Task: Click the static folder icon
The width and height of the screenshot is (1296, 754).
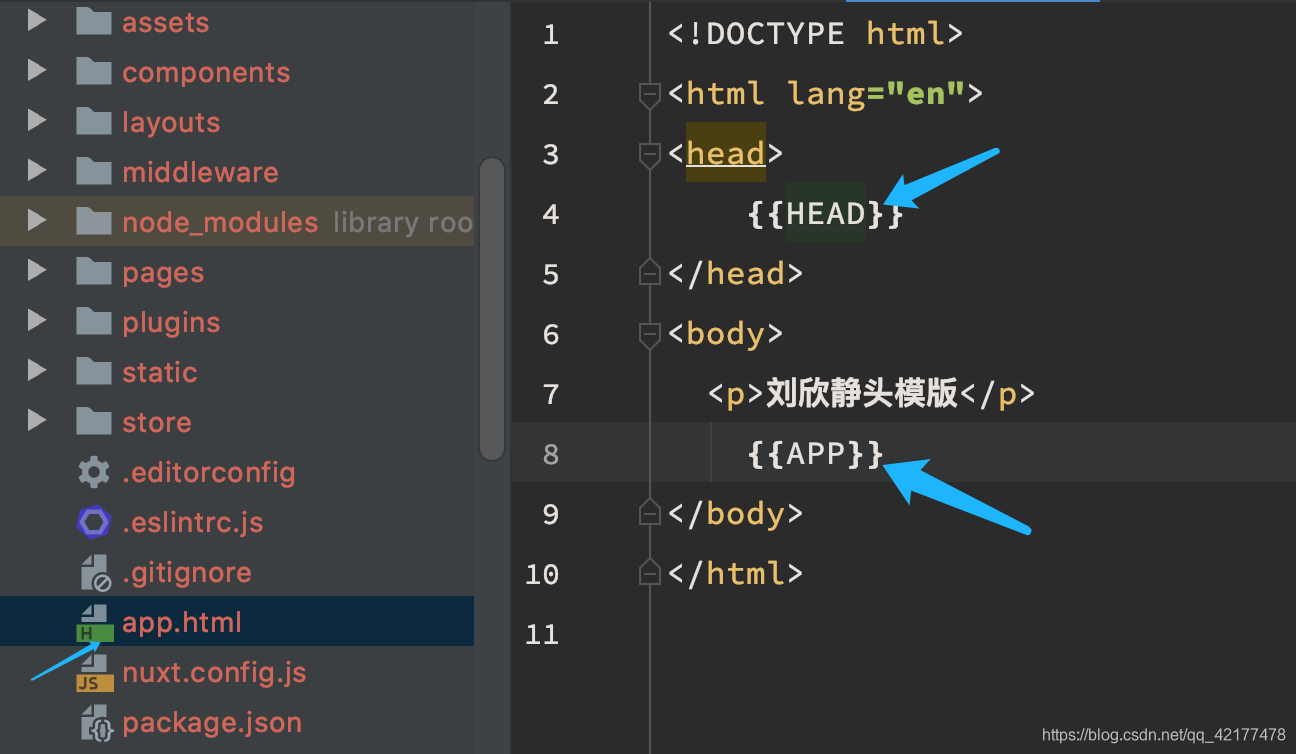Action: tap(94, 370)
